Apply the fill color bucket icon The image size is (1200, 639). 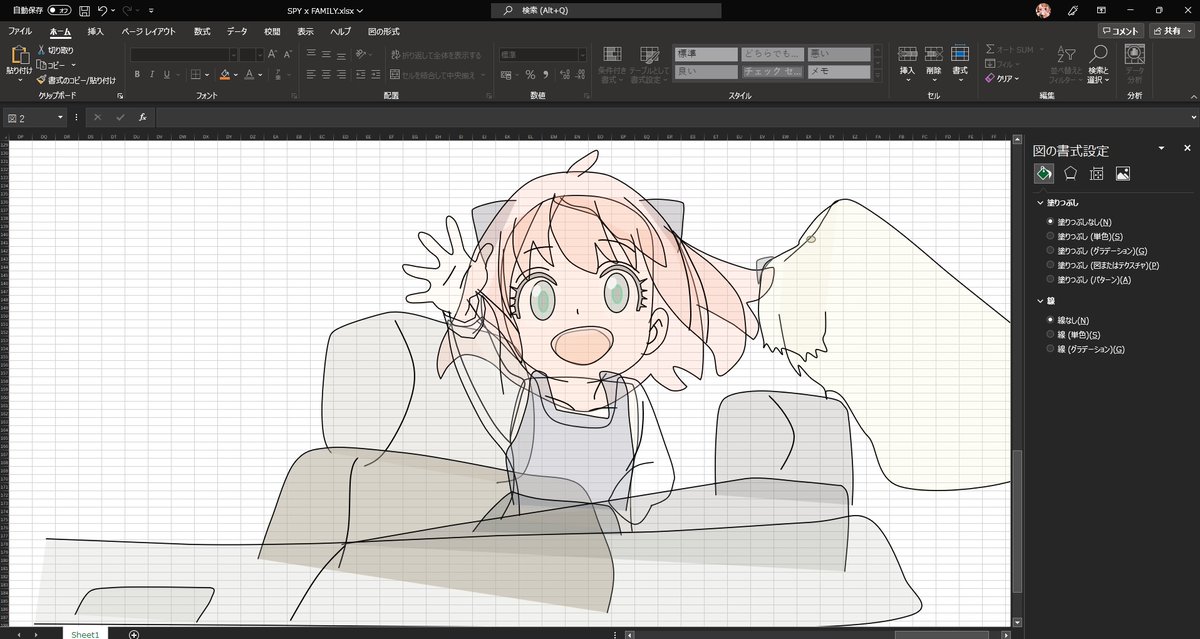(x=225, y=74)
